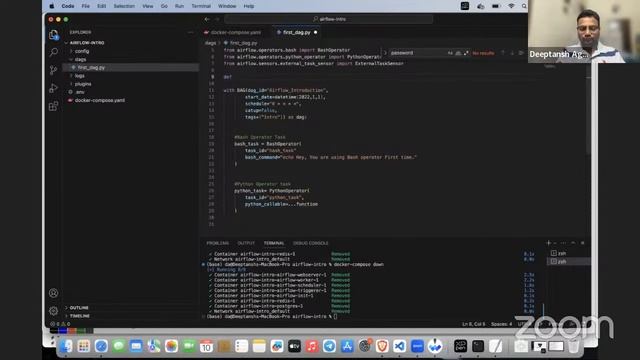
Task: Open first_dag.py in the Explorer tree
Action: (x=91, y=67)
